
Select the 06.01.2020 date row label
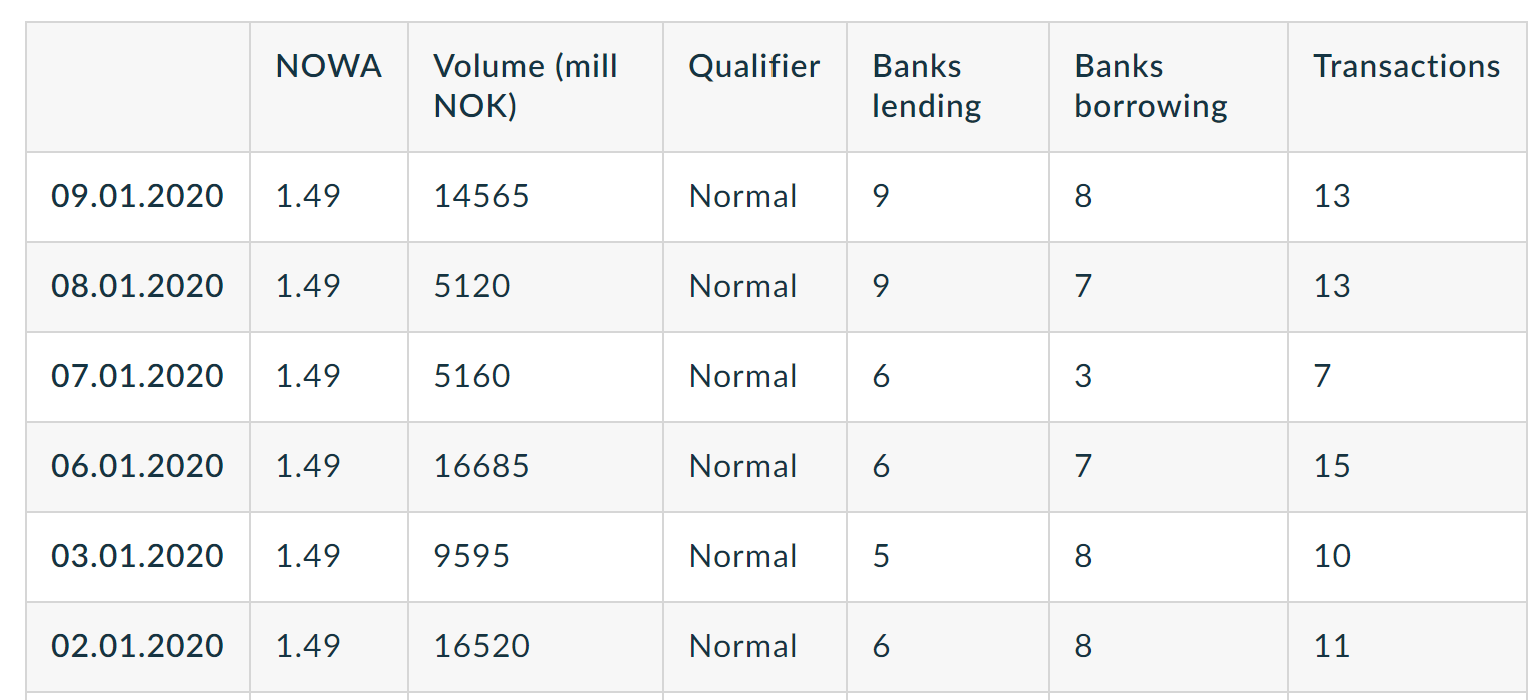[x=137, y=466]
